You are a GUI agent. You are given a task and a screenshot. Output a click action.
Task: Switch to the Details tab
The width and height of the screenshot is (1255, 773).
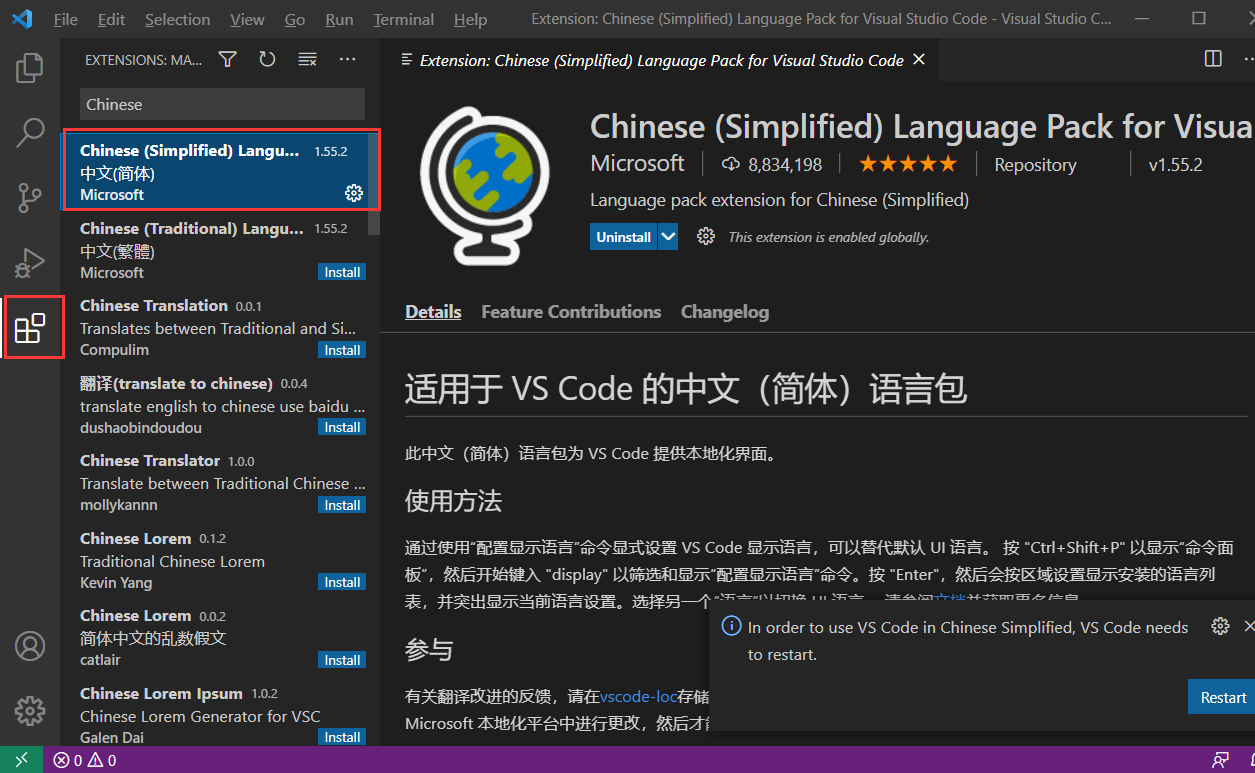433,312
